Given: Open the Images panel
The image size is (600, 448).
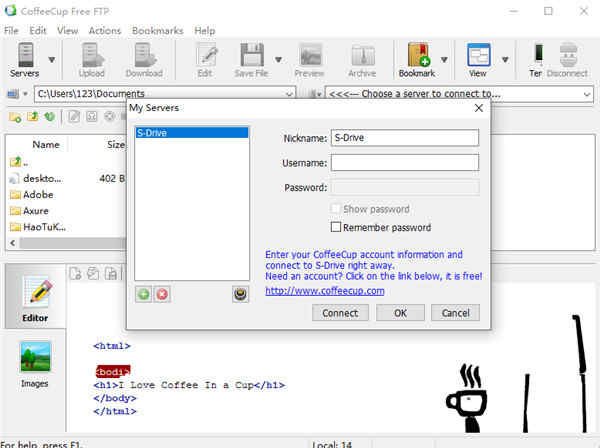Looking at the screenshot, I should click(x=35, y=364).
